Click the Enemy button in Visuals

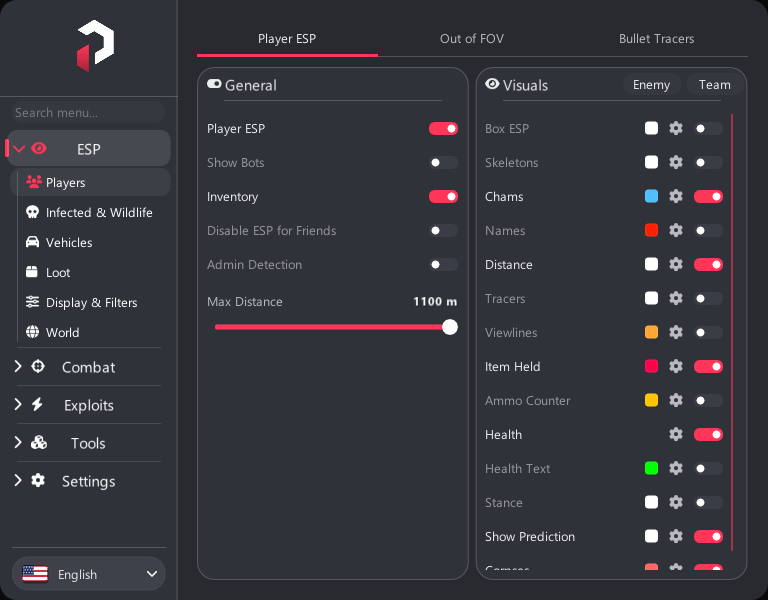click(x=651, y=85)
